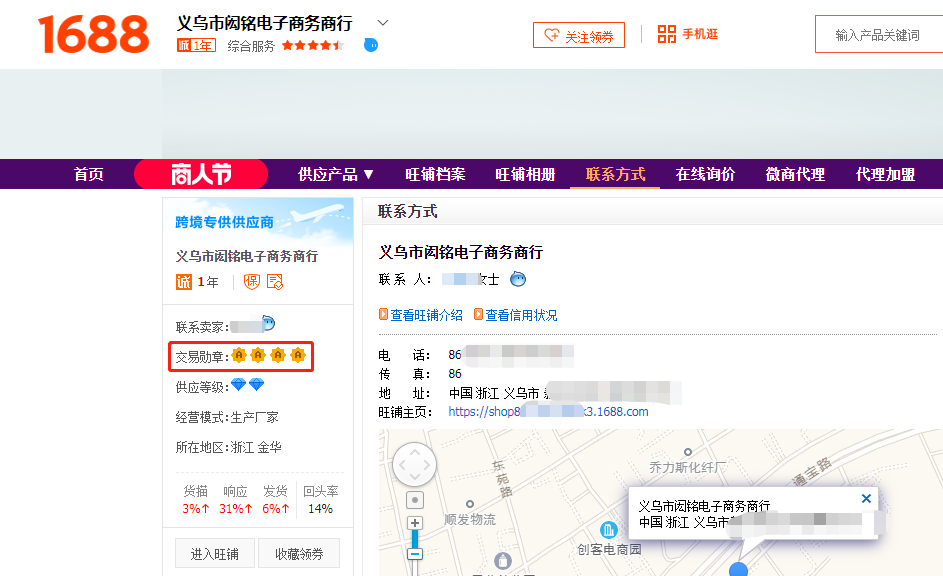Click the map pan direction control

(414, 464)
